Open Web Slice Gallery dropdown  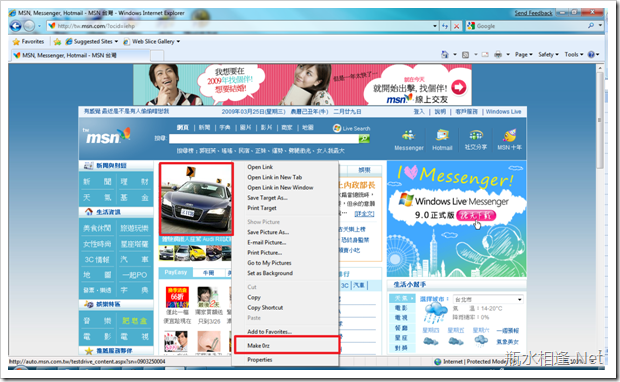(x=151, y=42)
